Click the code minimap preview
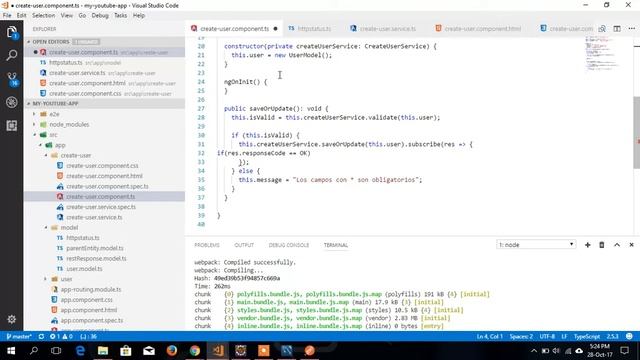This screenshot has height=360, width=640. 602,54
